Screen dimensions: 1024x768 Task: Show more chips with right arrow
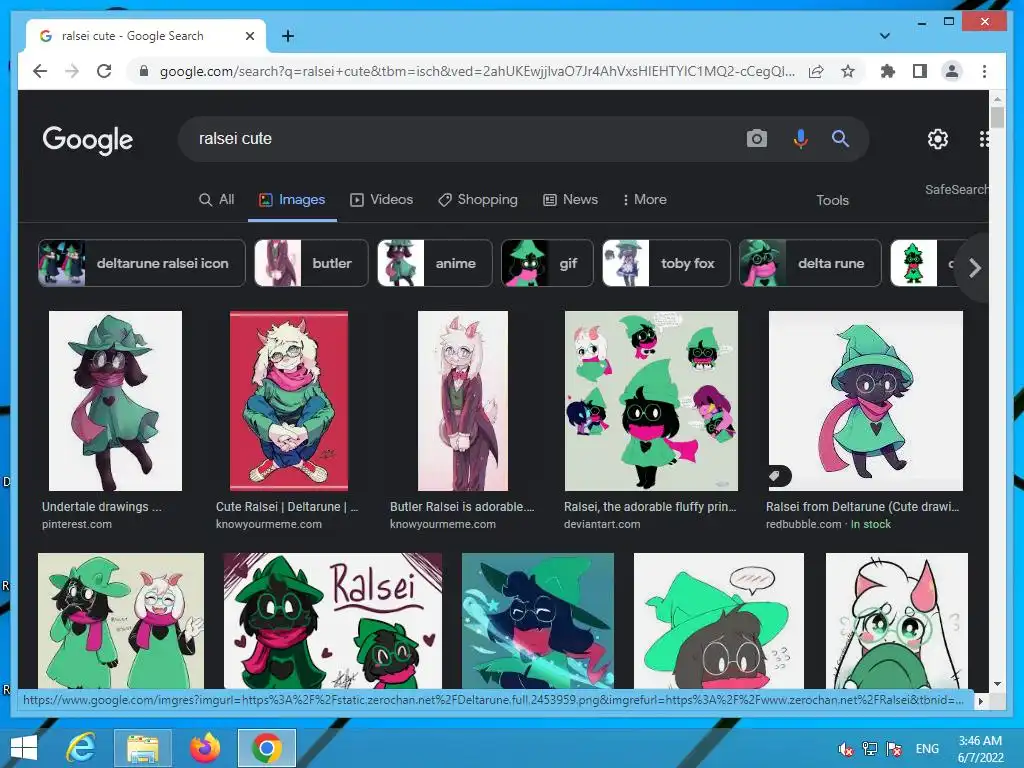point(974,267)
